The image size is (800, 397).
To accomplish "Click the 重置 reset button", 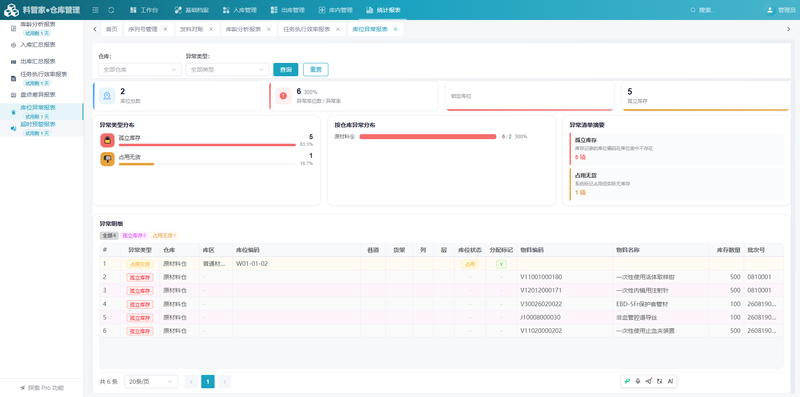I will tap(316, 69).
